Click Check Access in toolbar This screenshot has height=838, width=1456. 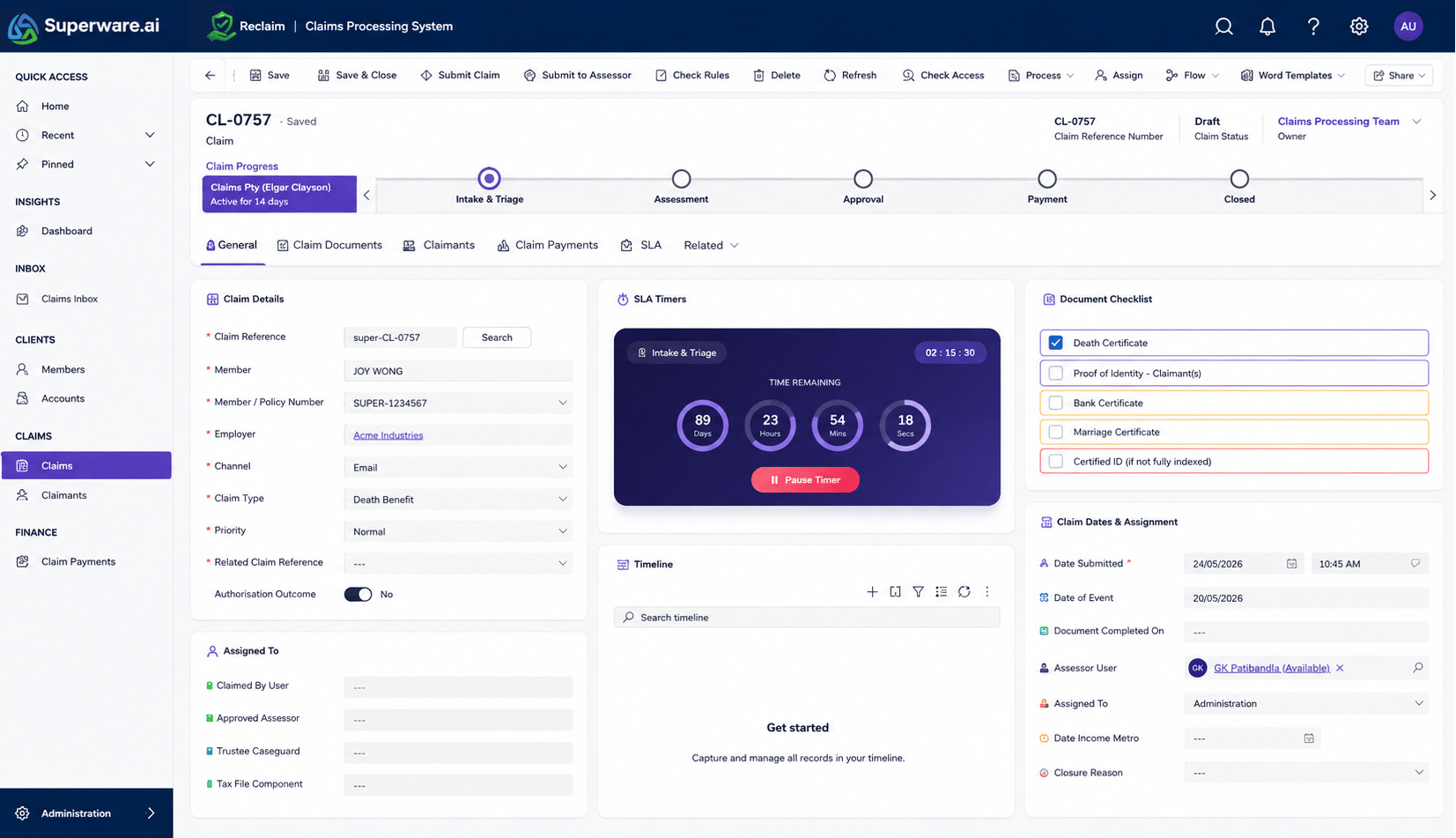click(x=942, y=76)
